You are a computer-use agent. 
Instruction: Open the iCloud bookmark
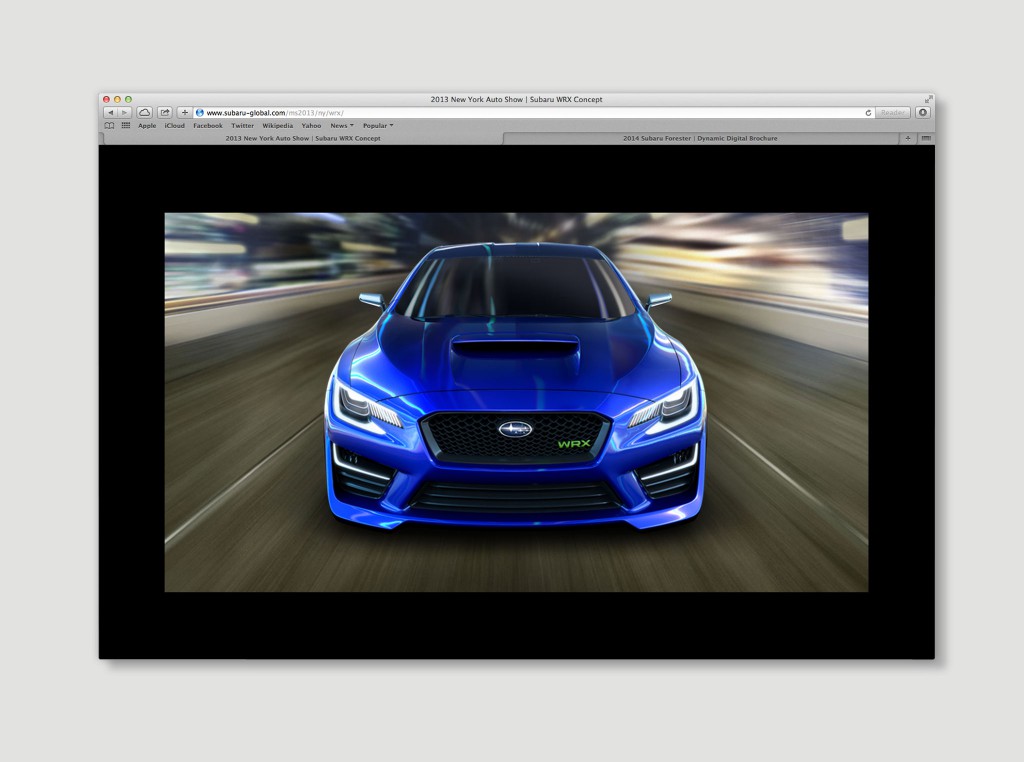(174, 125)
